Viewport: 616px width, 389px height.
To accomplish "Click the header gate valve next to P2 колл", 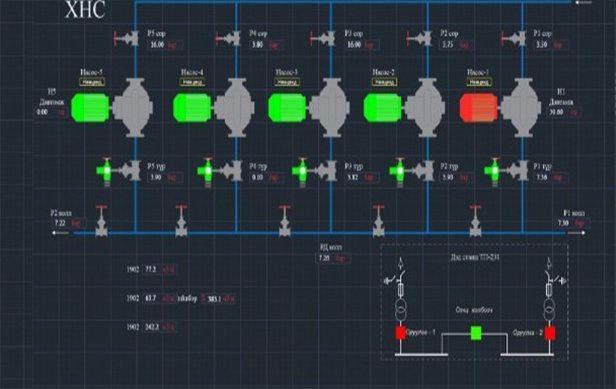I will [x=101, y=221].
